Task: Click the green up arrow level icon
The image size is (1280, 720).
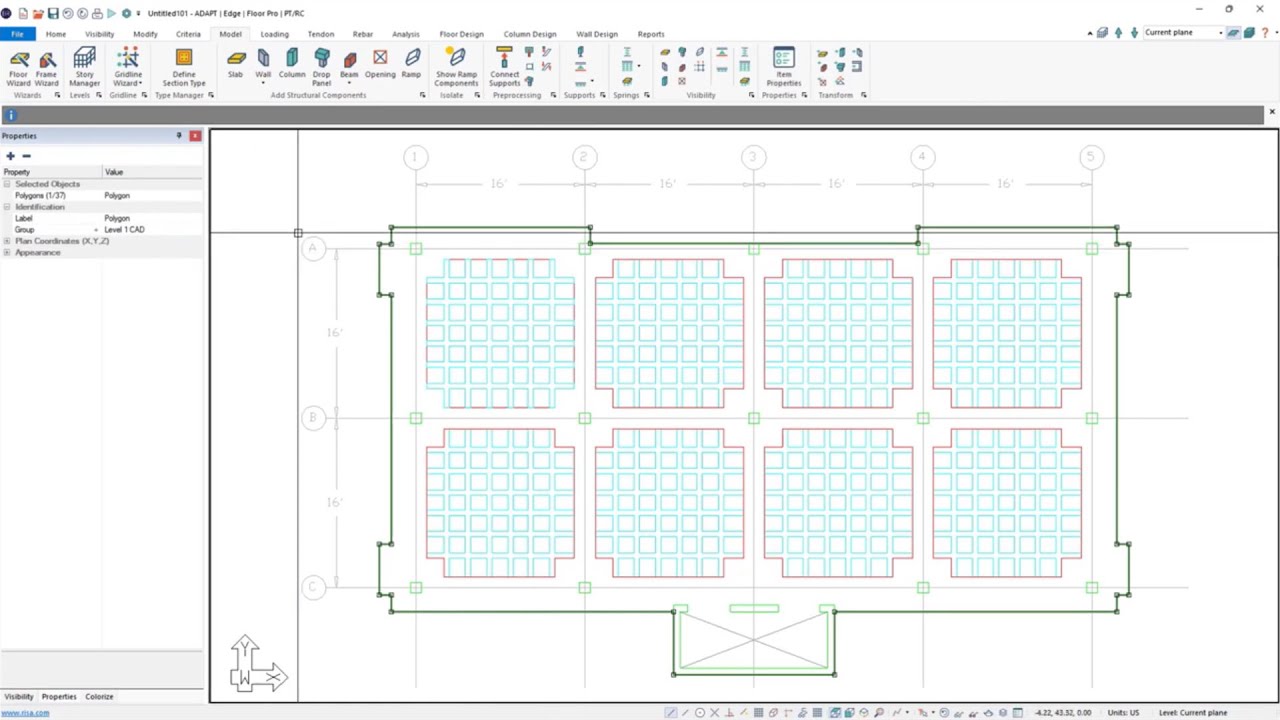Action: (1118, 33)
